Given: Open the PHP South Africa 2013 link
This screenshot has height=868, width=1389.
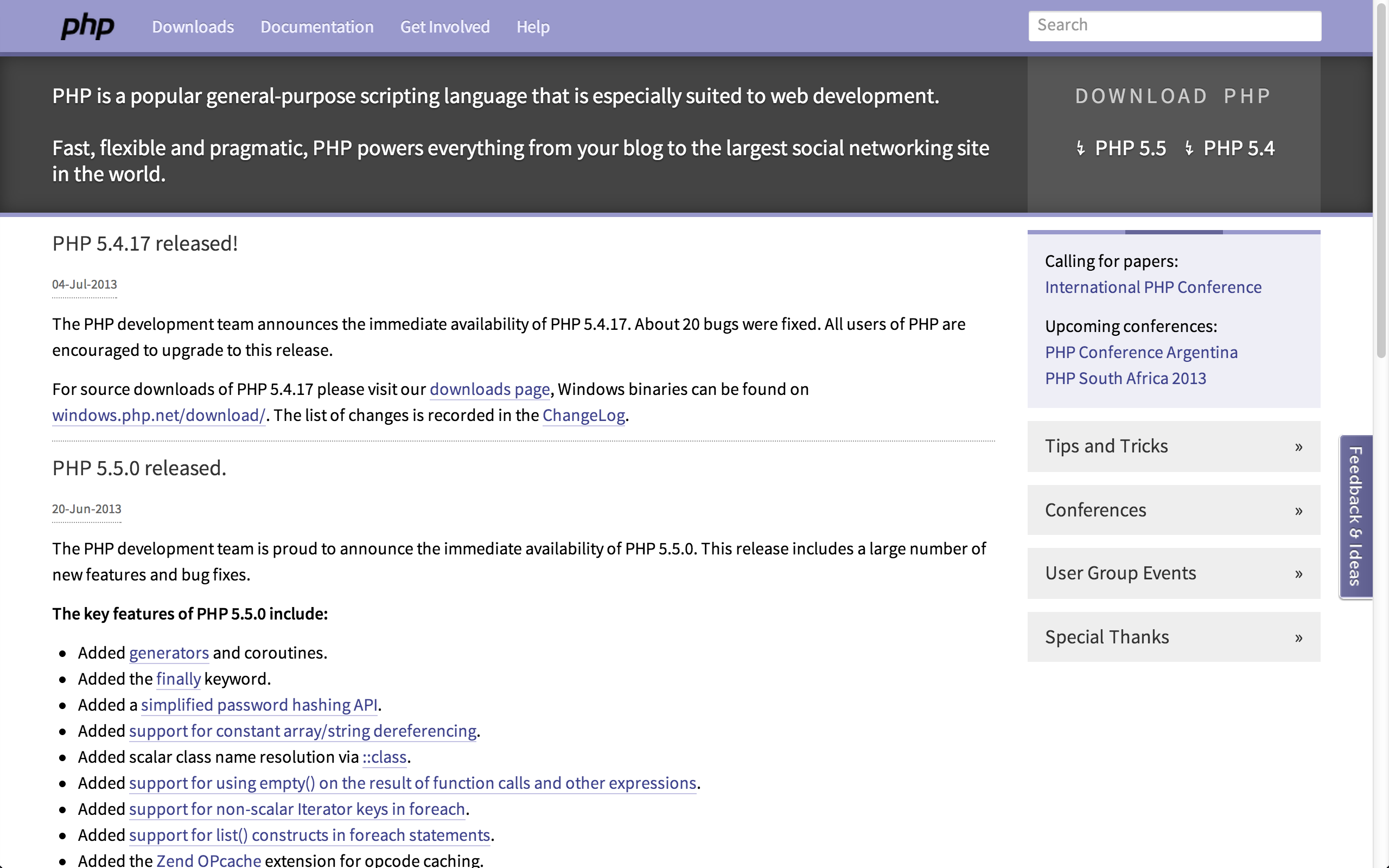Looking at the screenshot, I should pyautogui.click(x=1125, y=378).
